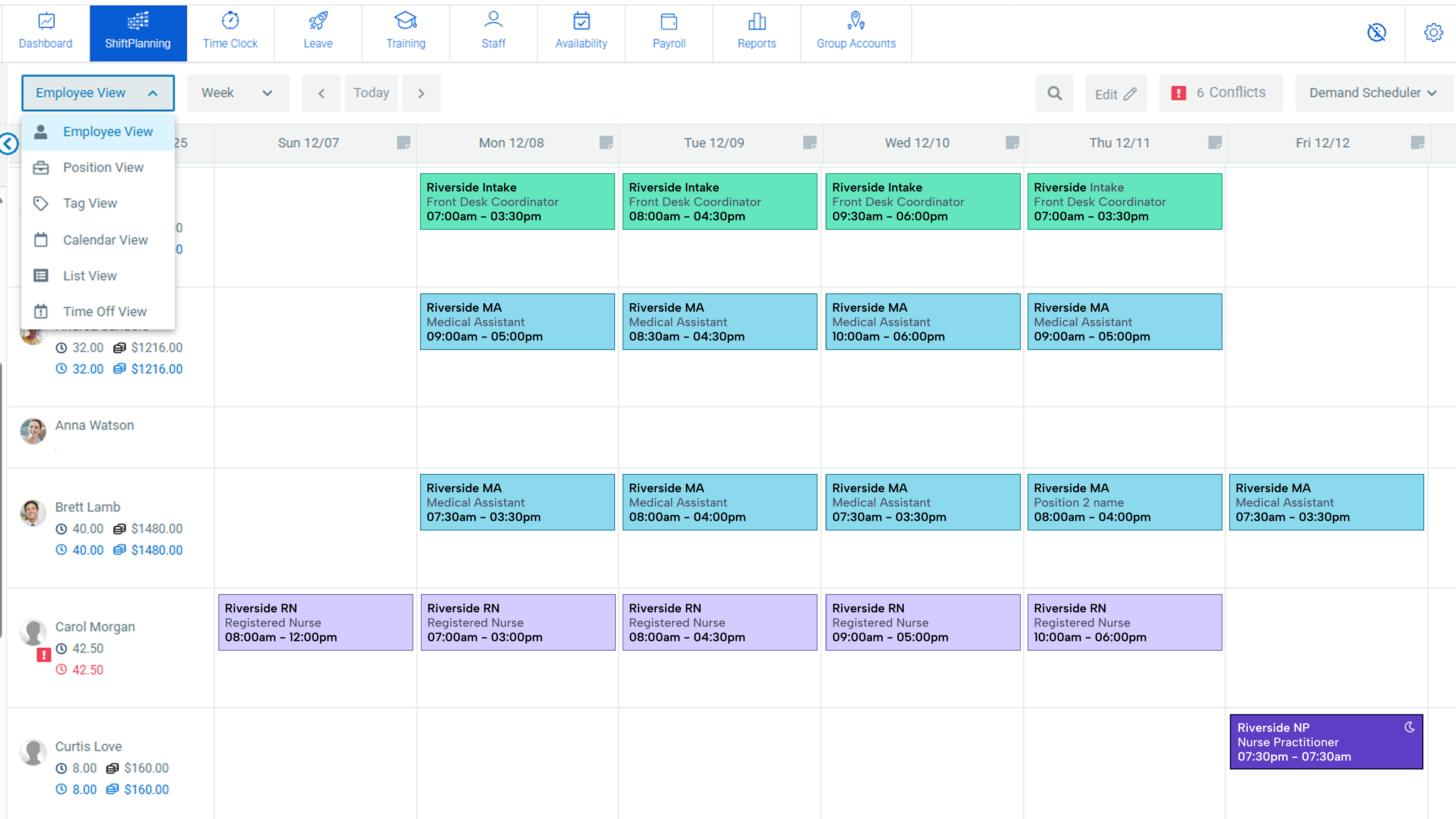
Task: Collapse sidebar with left arrow circle icon
Action: [9, 144]
